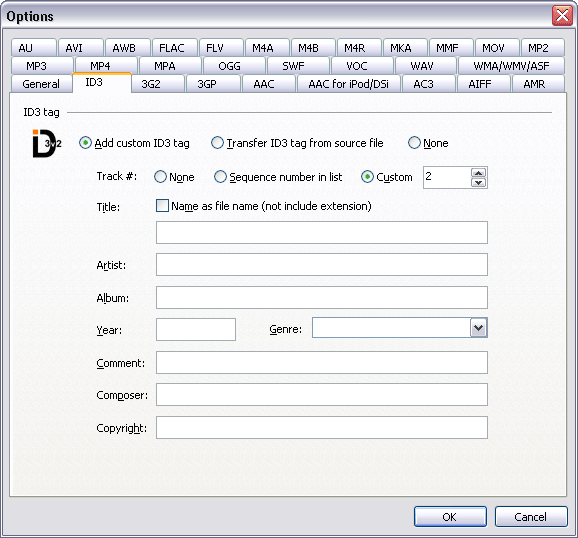Open the WAV tab
Viewport: 578px width, 538px height.
click(x=426, y=66)
